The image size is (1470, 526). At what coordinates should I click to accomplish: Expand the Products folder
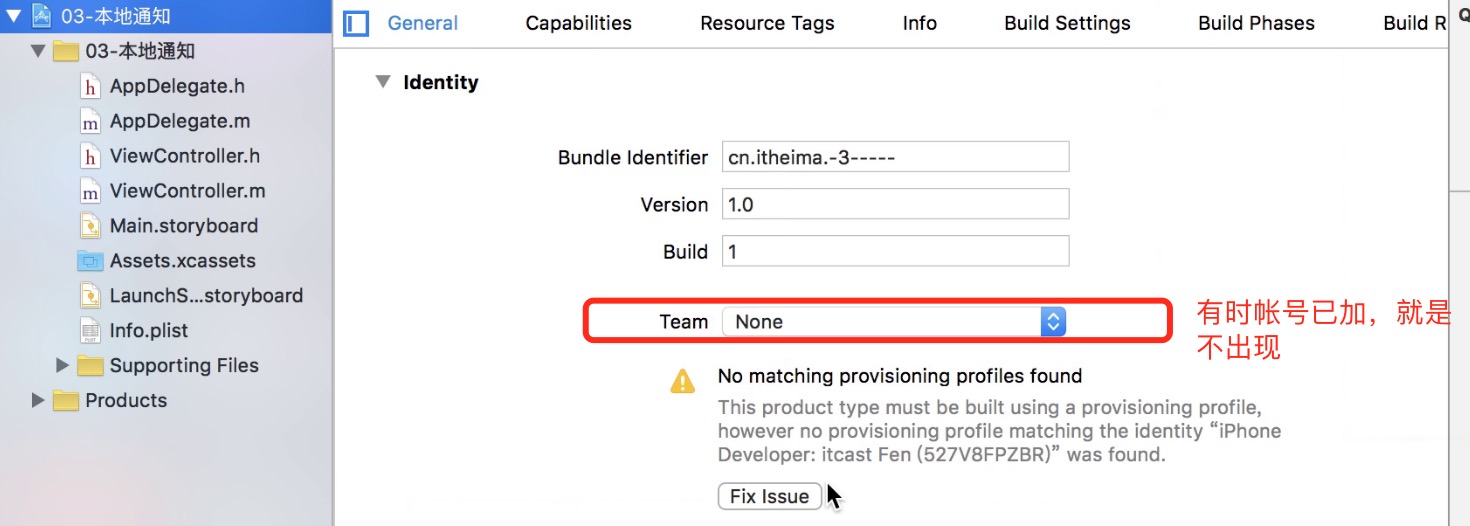click(x=38, y=400)
